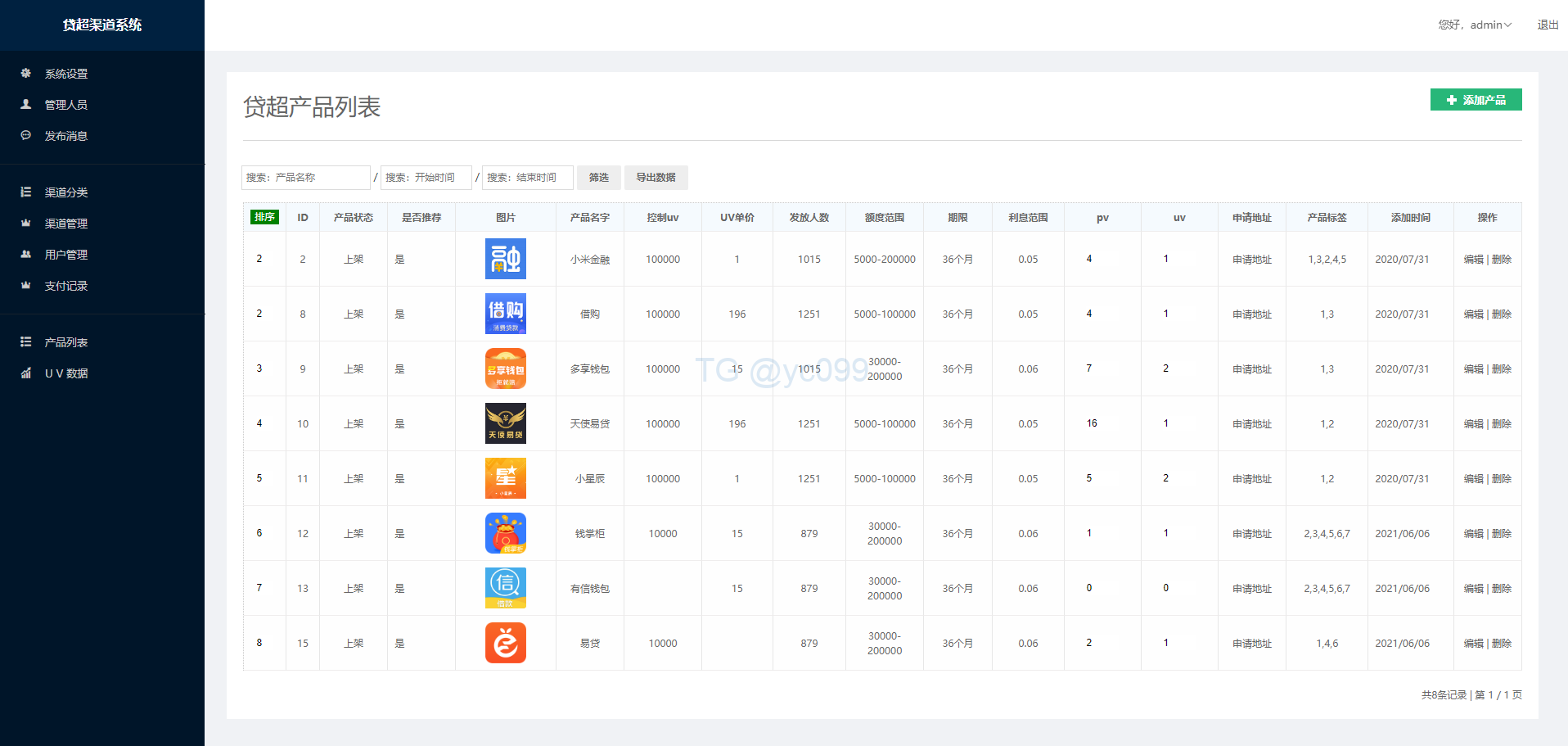The height and width of the screenshot is (746, 1568).
Task: Click the 结束时间 end date field
Action: coord(527,178)
